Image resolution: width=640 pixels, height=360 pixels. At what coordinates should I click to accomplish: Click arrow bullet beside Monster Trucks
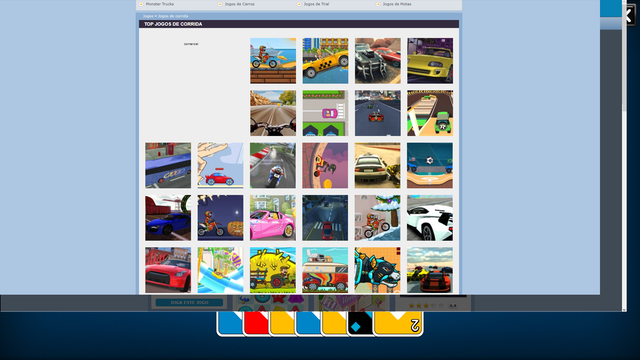[141, 4]
